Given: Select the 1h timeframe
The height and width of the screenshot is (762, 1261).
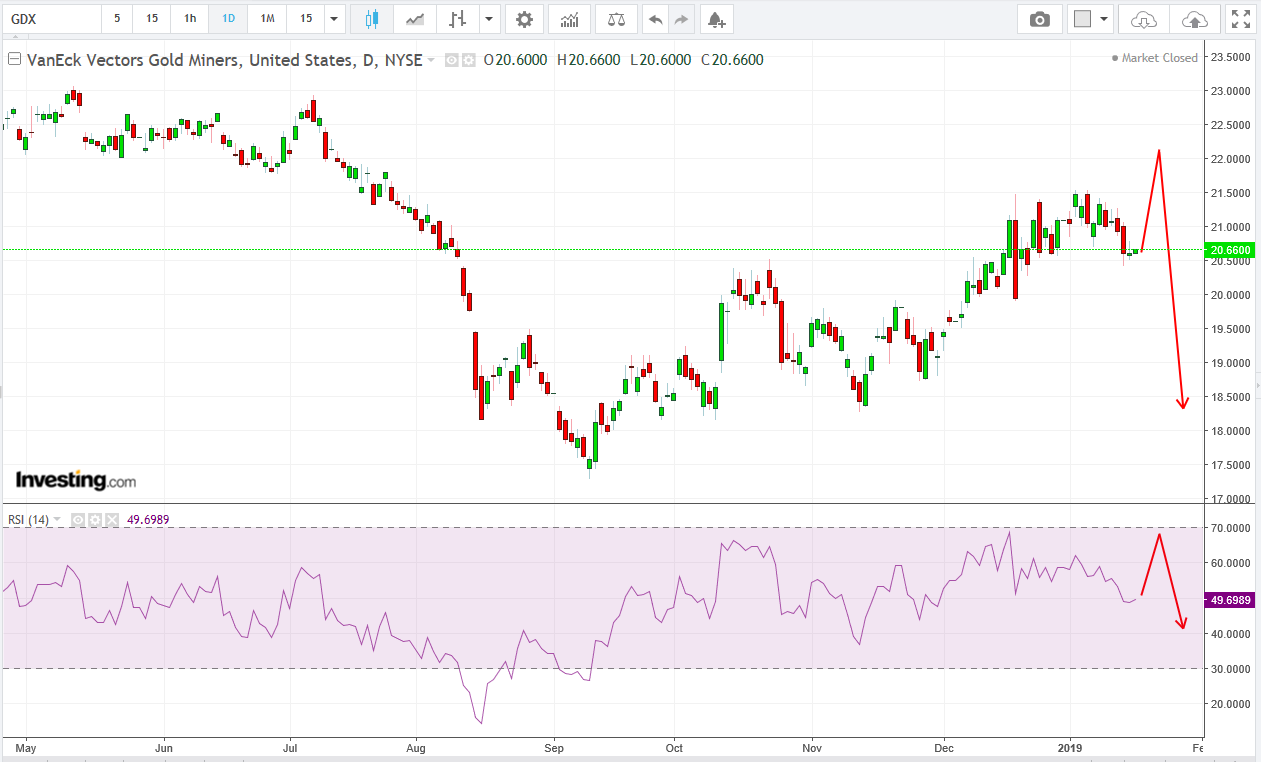Looking at the screenshot, I should click(190, 19).
